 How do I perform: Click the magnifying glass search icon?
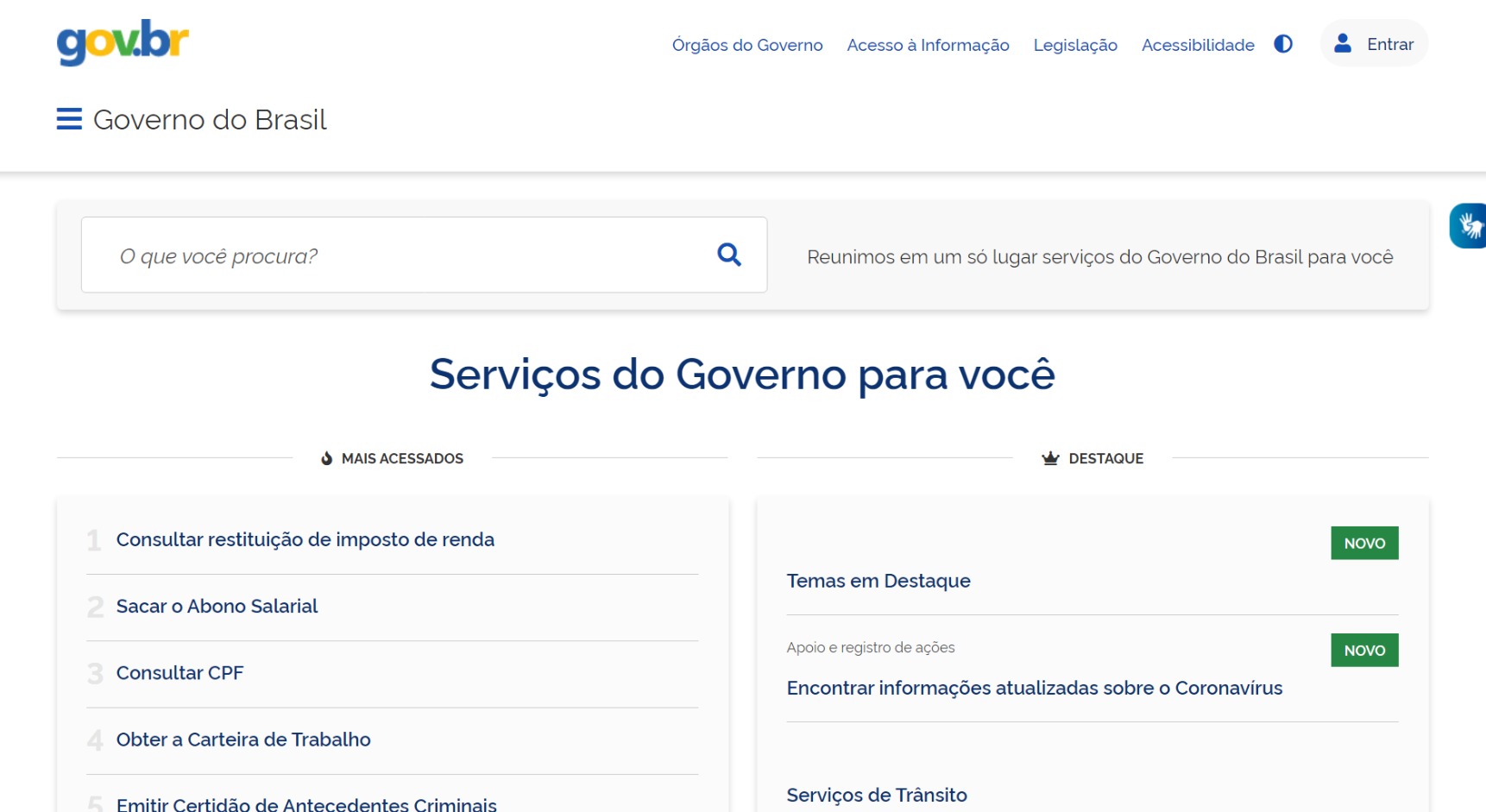pyautogui.click(x=729, y=255)
